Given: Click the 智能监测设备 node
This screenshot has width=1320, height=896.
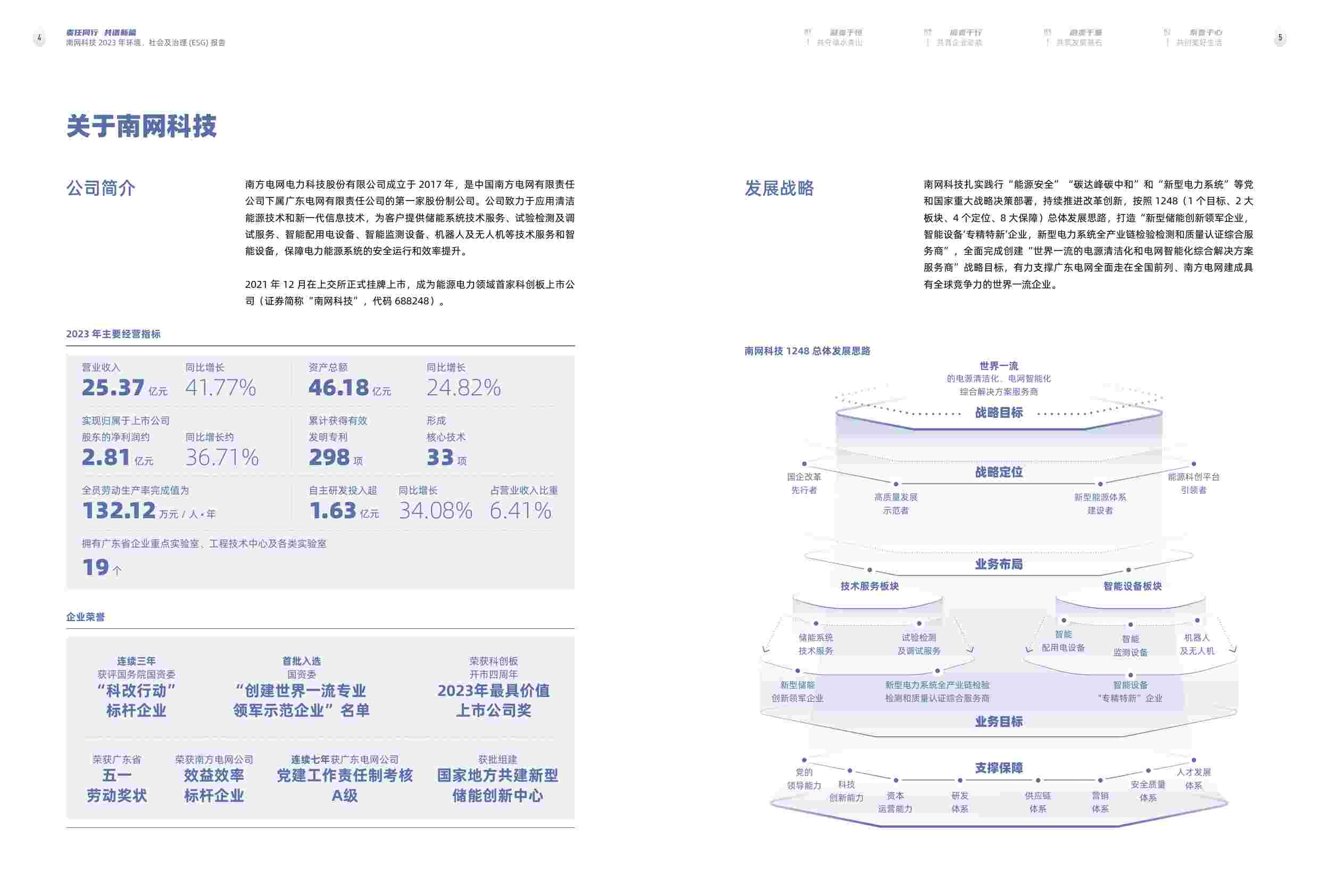Looking at the screenshot, I should (x=1130, y=646).
